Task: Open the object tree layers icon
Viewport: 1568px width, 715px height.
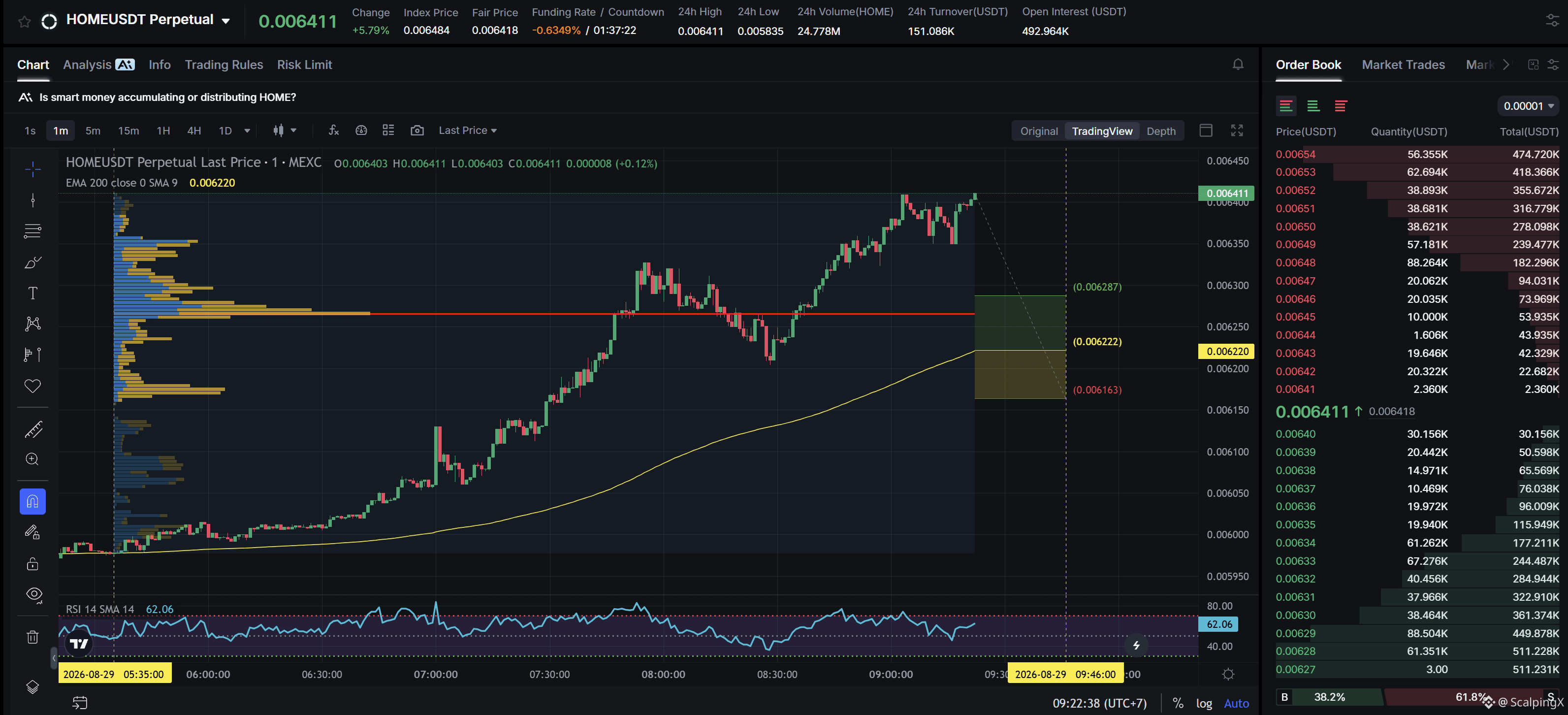Action: (33, 687)
